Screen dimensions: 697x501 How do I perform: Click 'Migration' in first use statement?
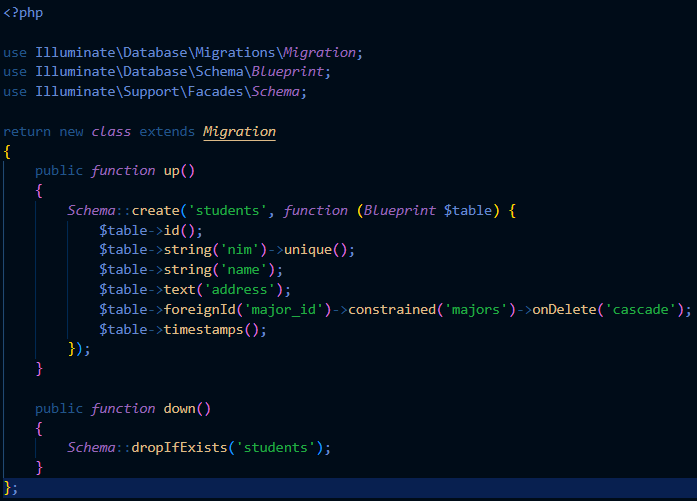pos(320,52)
